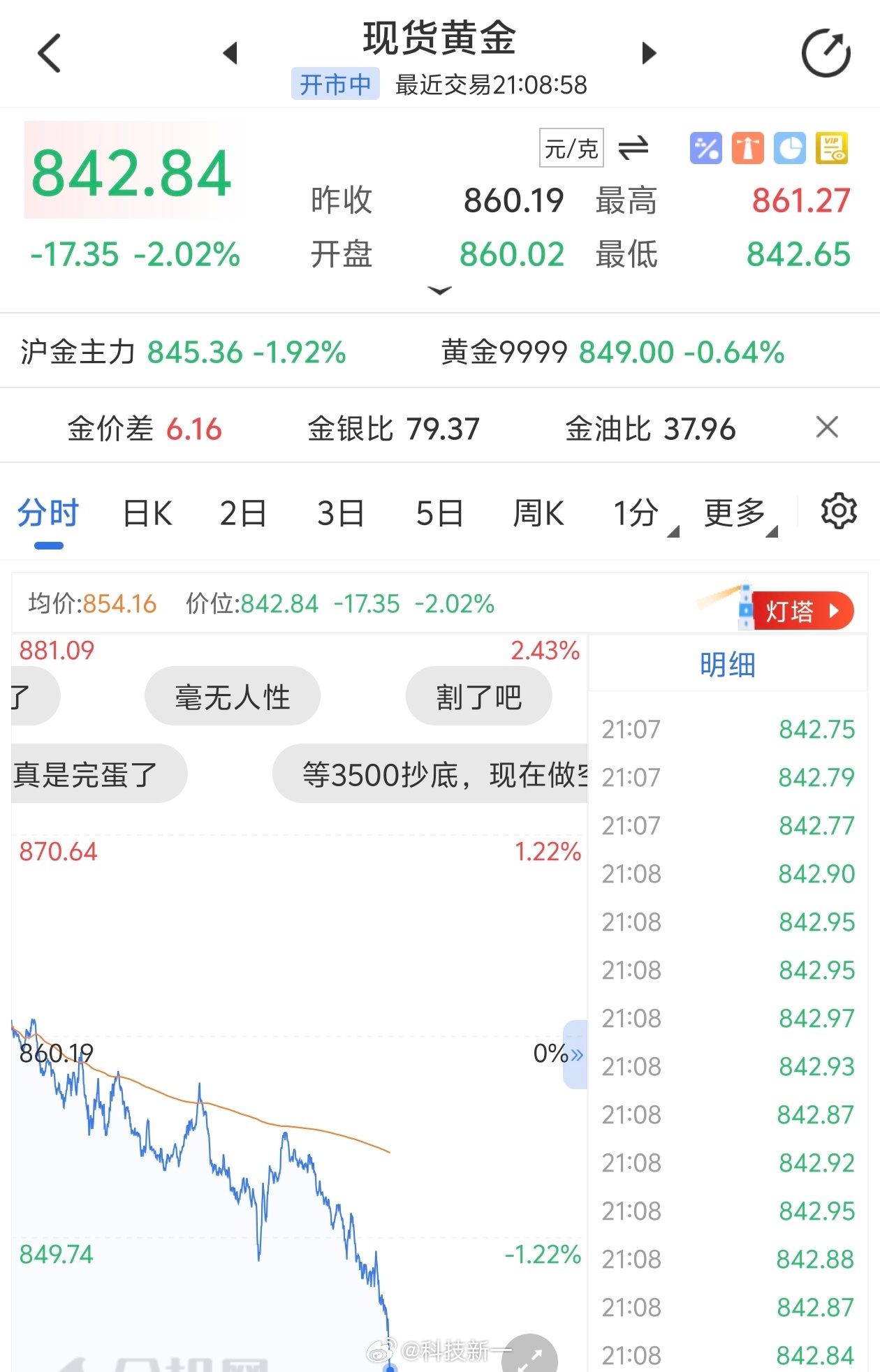The height and width of the screenshot is (1372, 880).
Task: Swap the price unit arrows
Action: point(633,148)
